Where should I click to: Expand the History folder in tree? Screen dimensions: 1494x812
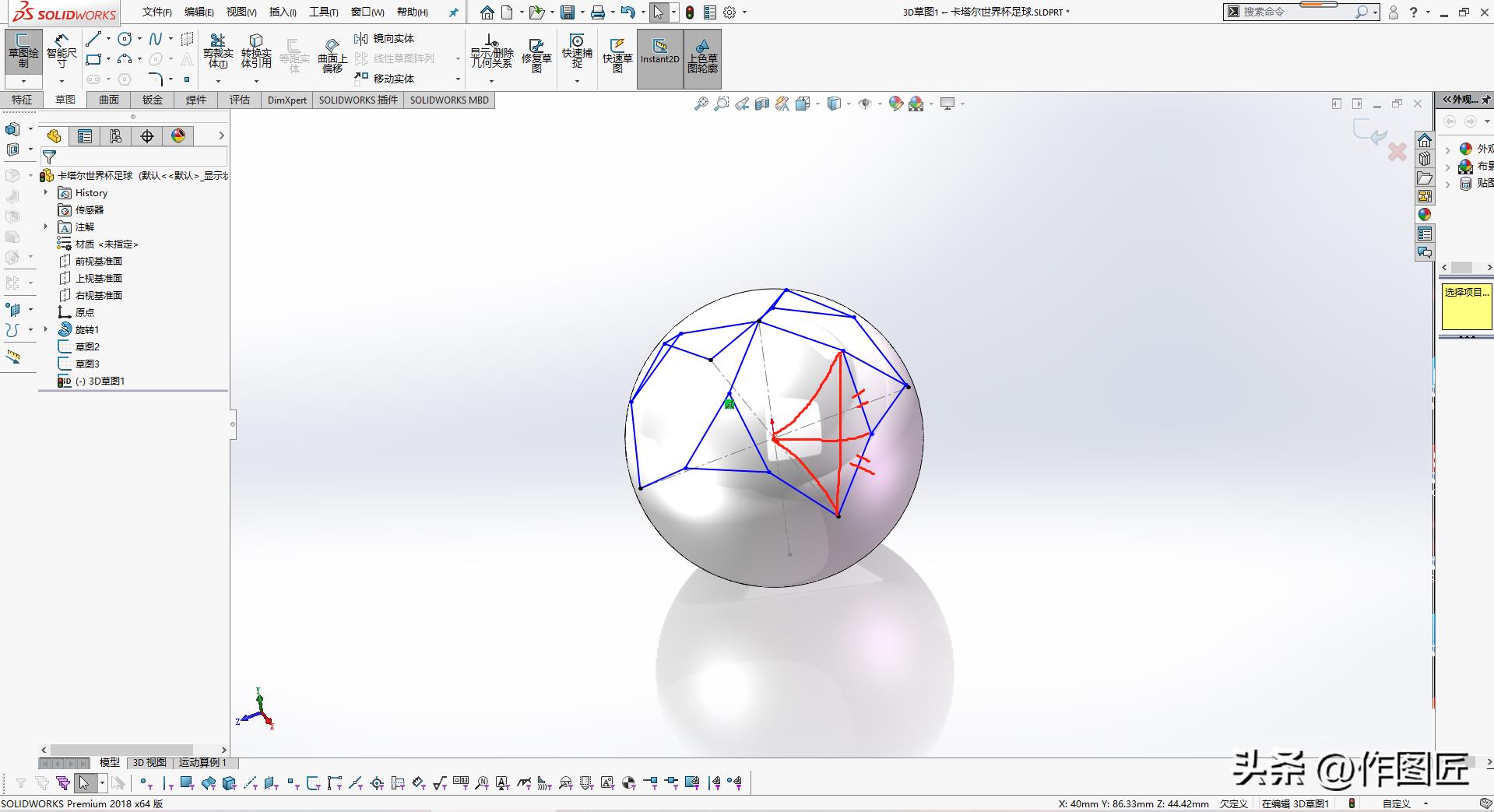(46, 192)
